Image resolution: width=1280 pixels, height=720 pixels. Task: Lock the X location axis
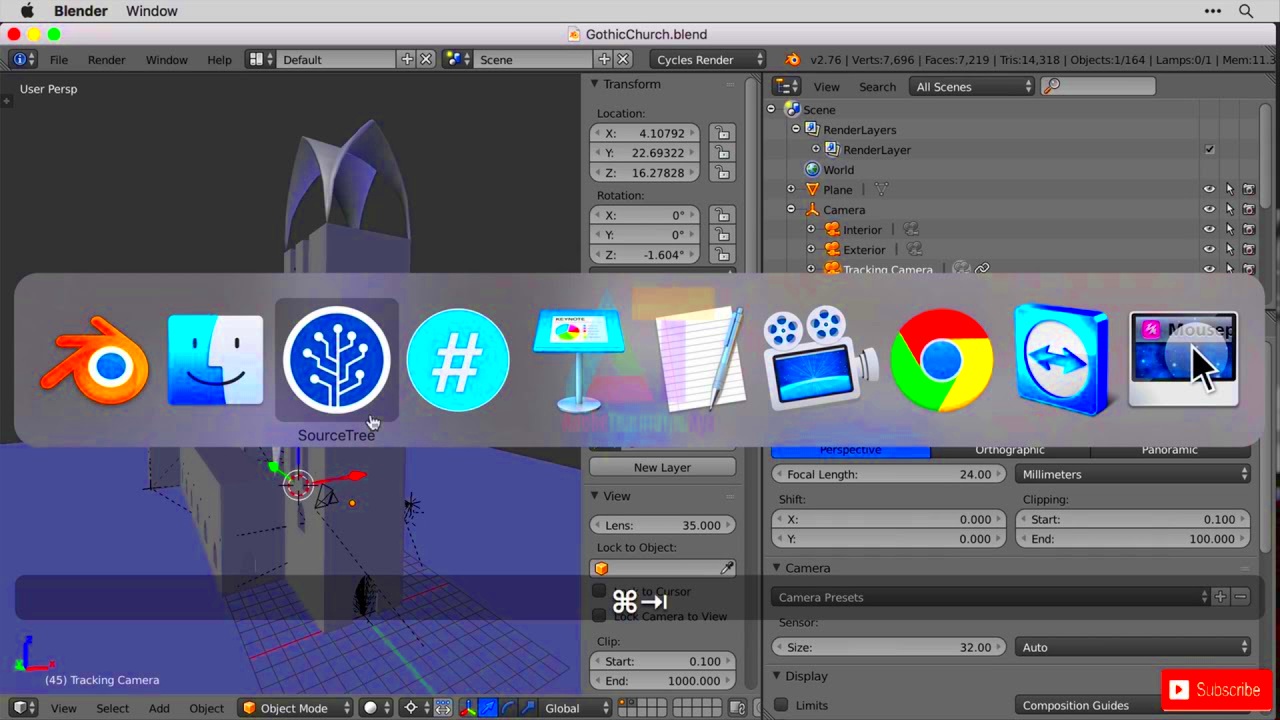pos(722,133)
